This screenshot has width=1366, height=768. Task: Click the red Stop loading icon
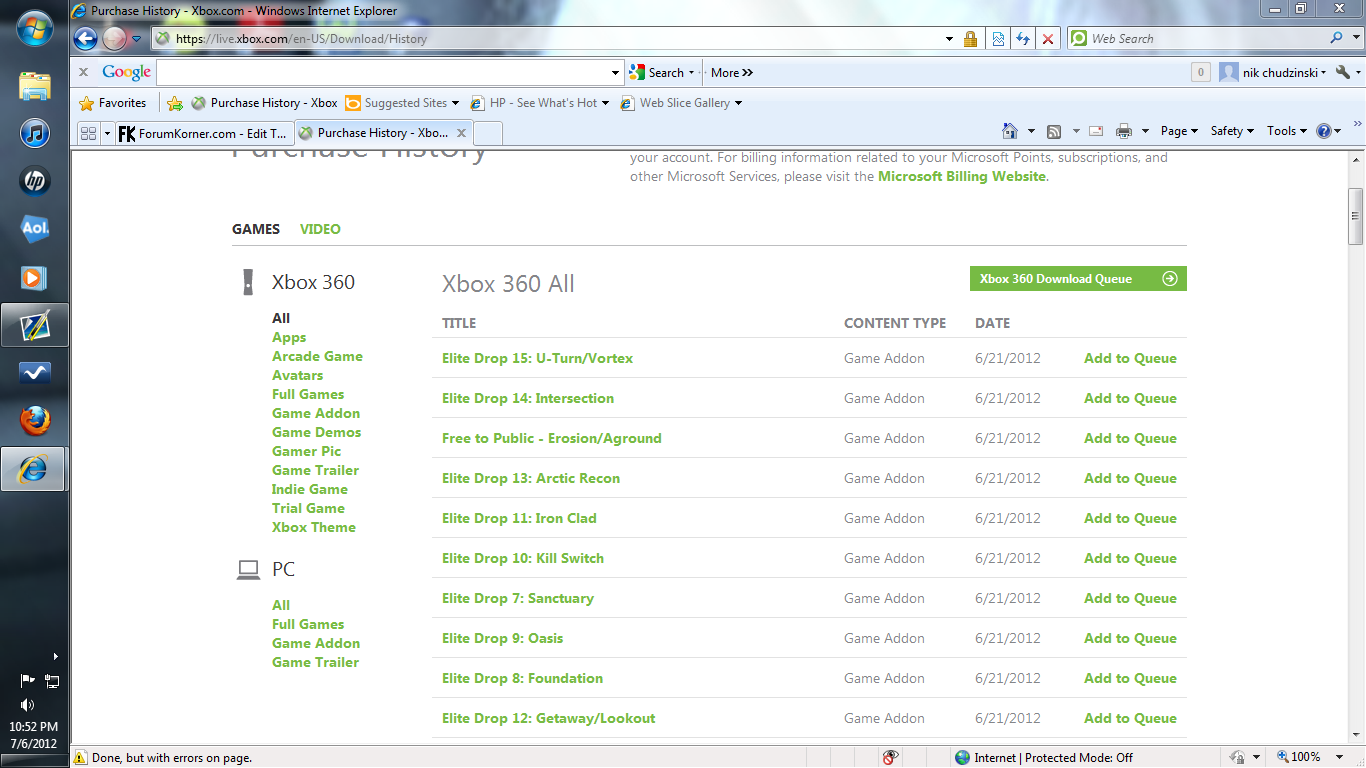point(1048,39)
